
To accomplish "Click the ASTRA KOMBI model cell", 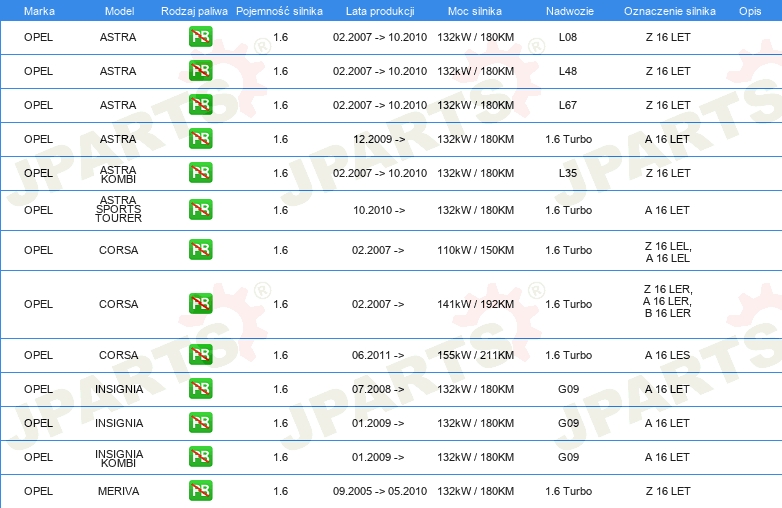I will (x=118, y=174).
